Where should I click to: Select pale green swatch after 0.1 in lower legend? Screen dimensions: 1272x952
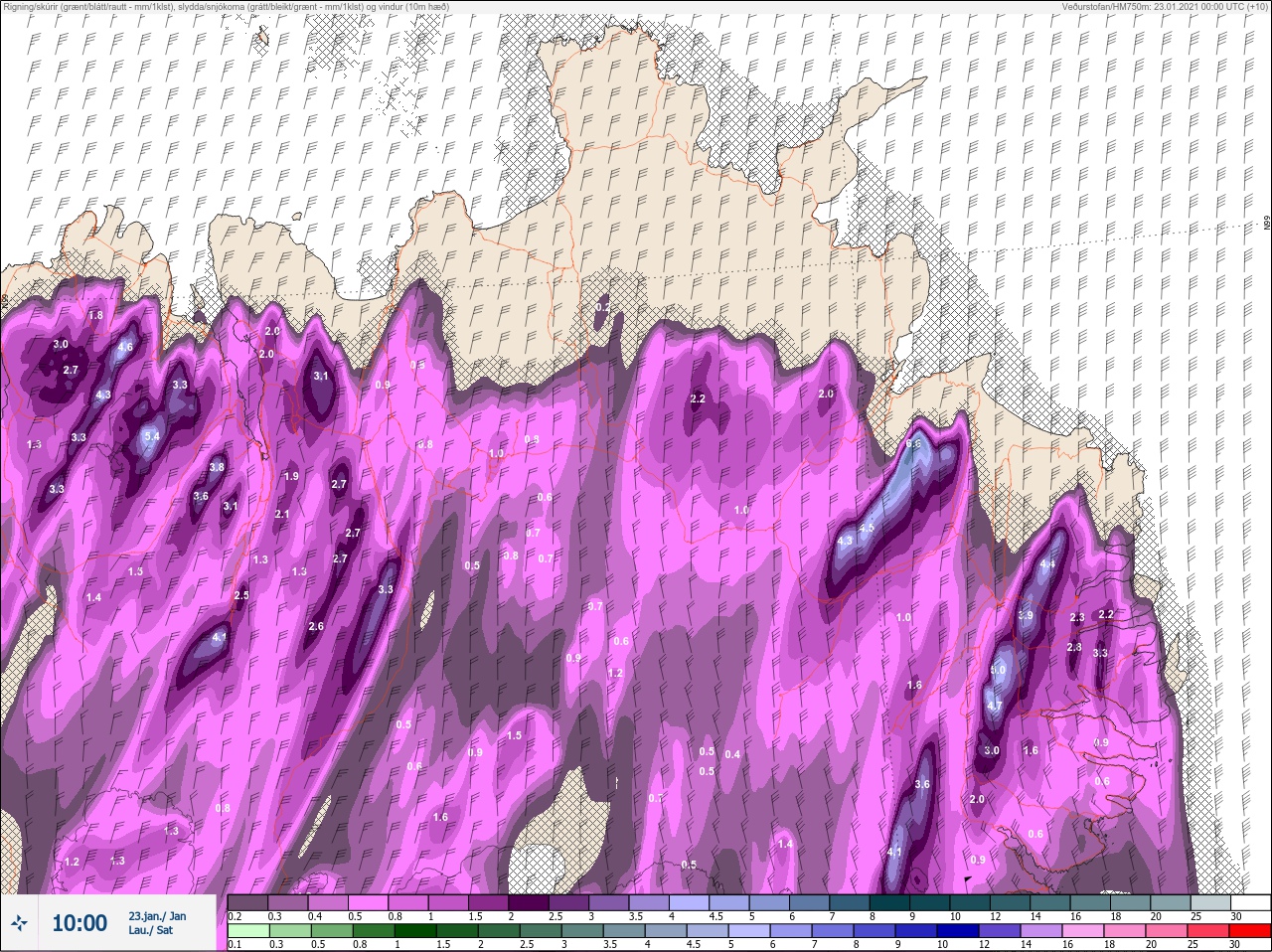(248, 931)
